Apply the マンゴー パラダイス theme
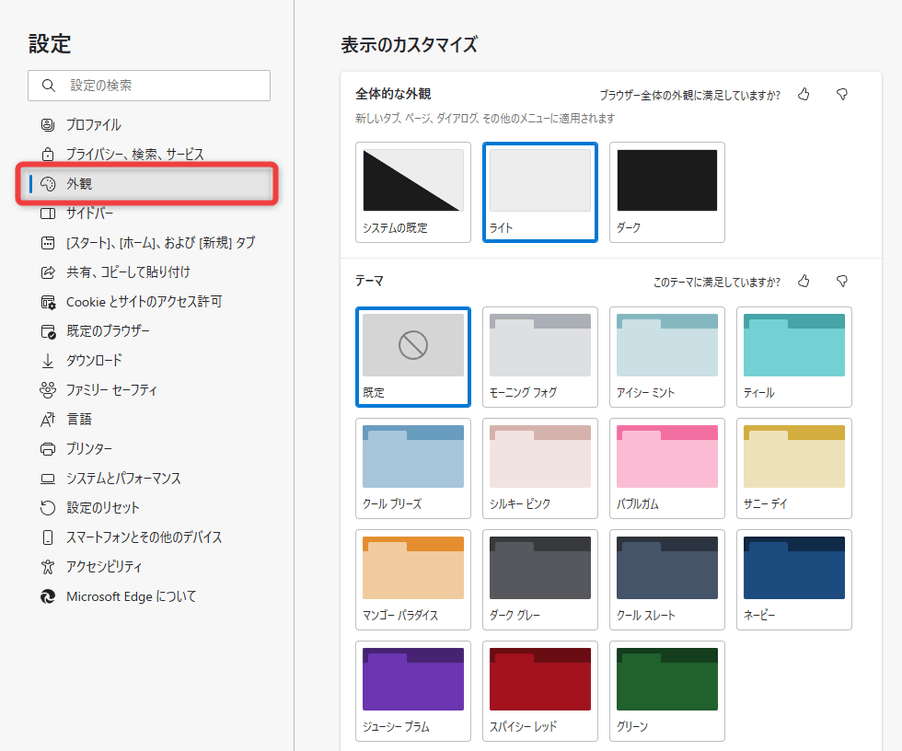Viewport: 902px width, 751px height. click(413, 580)
